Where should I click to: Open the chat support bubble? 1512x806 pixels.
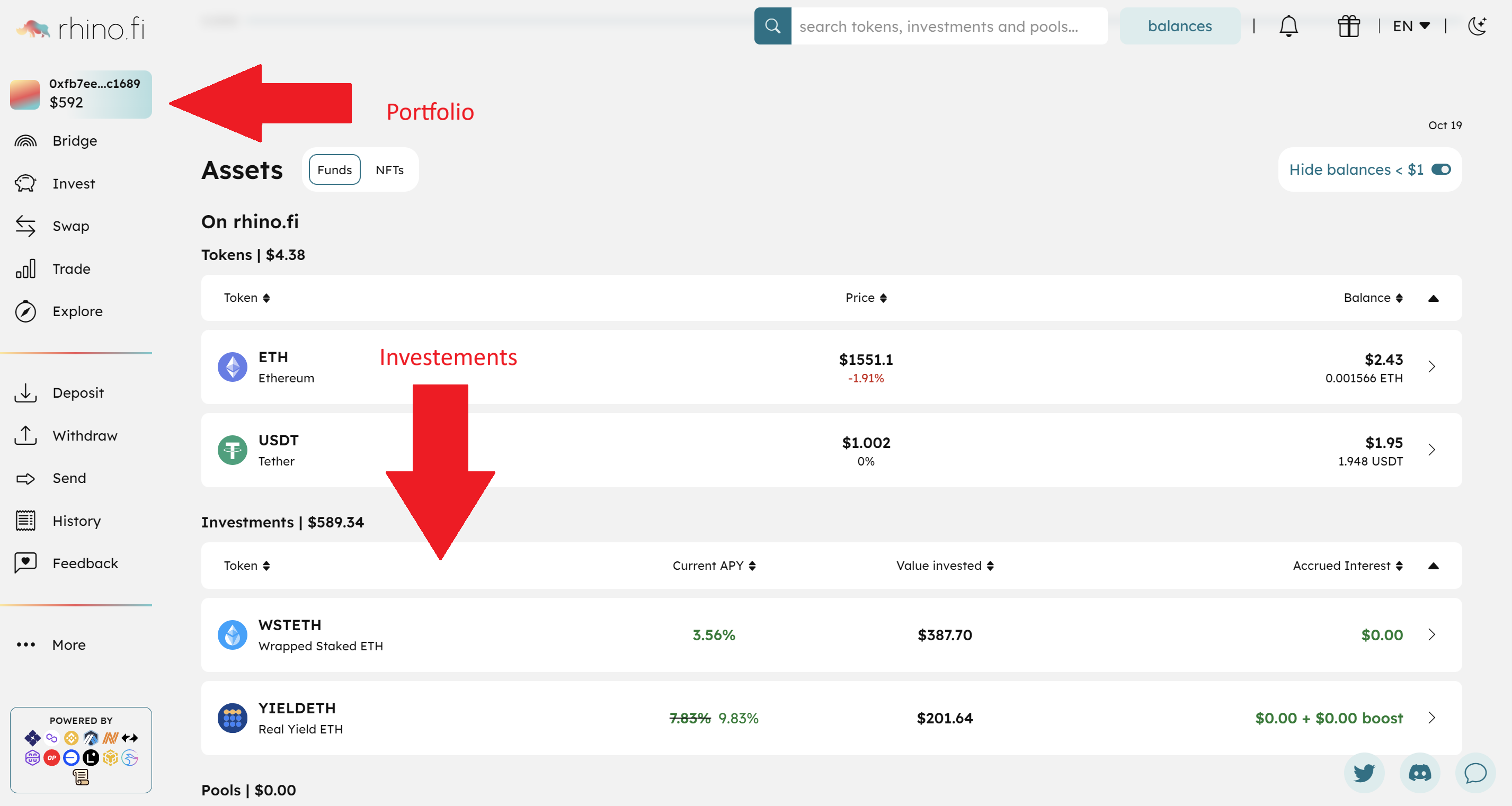(1474, 773)
